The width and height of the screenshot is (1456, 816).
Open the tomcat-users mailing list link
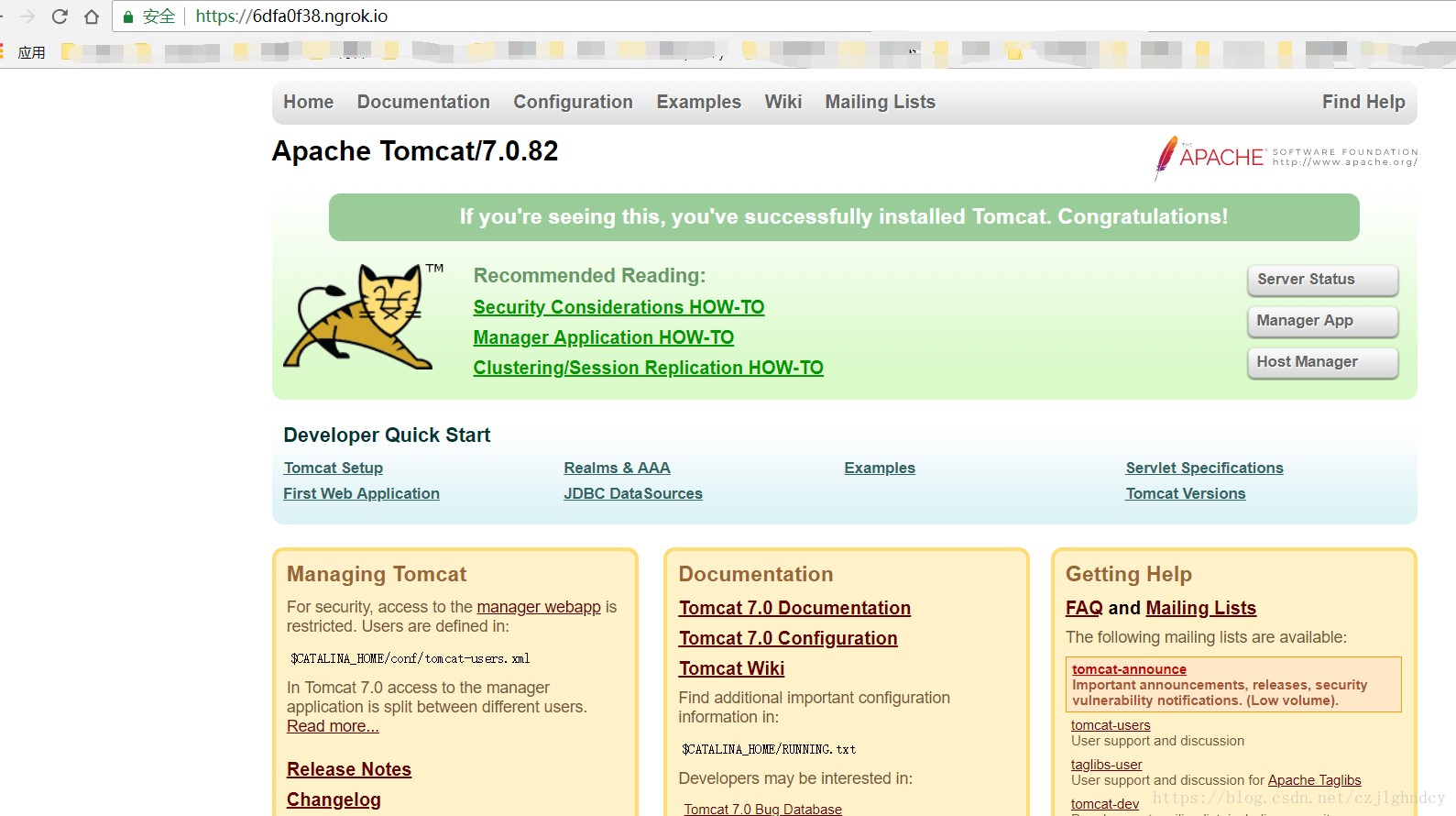[x=1111, y=725]
